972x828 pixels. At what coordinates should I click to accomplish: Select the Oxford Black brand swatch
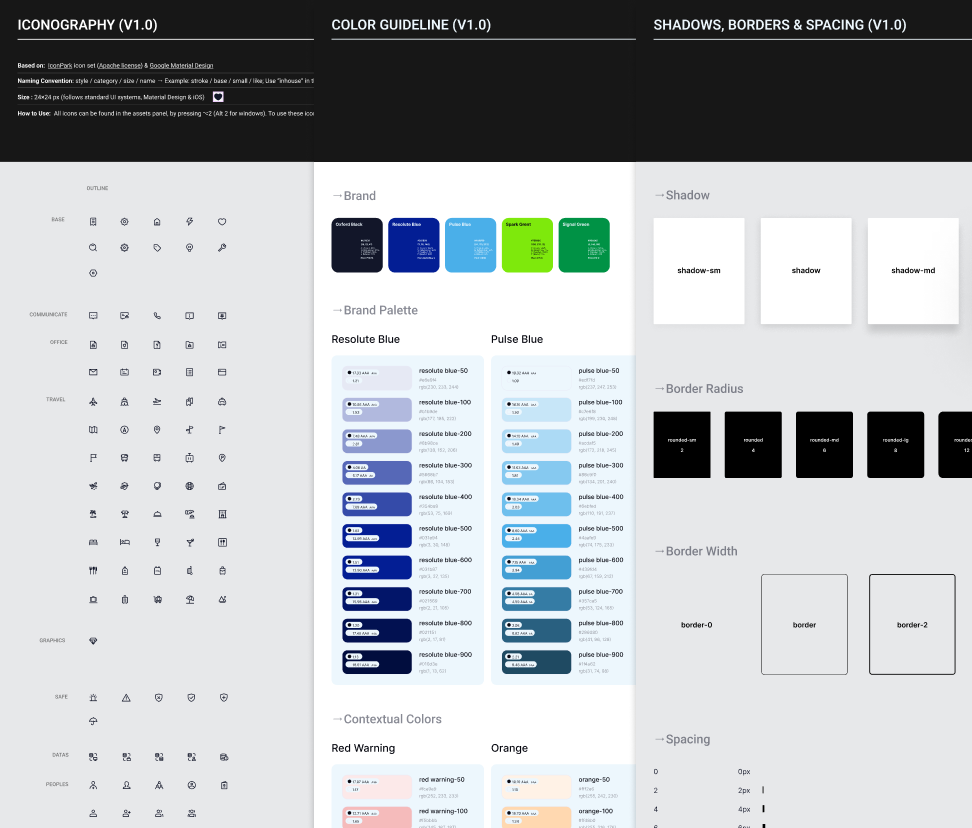(x=357, y=245)
